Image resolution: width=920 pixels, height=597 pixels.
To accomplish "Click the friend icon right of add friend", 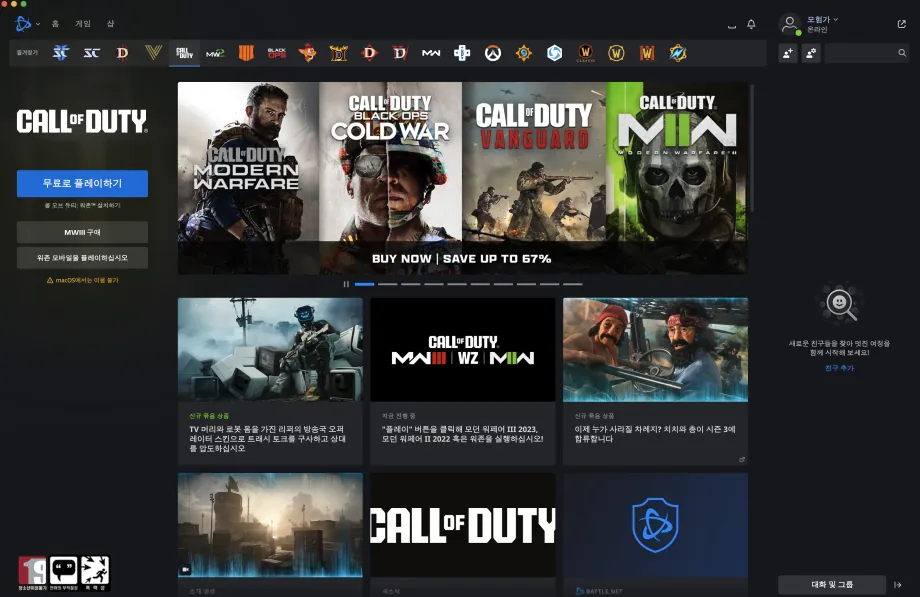I will pos(811,53).
